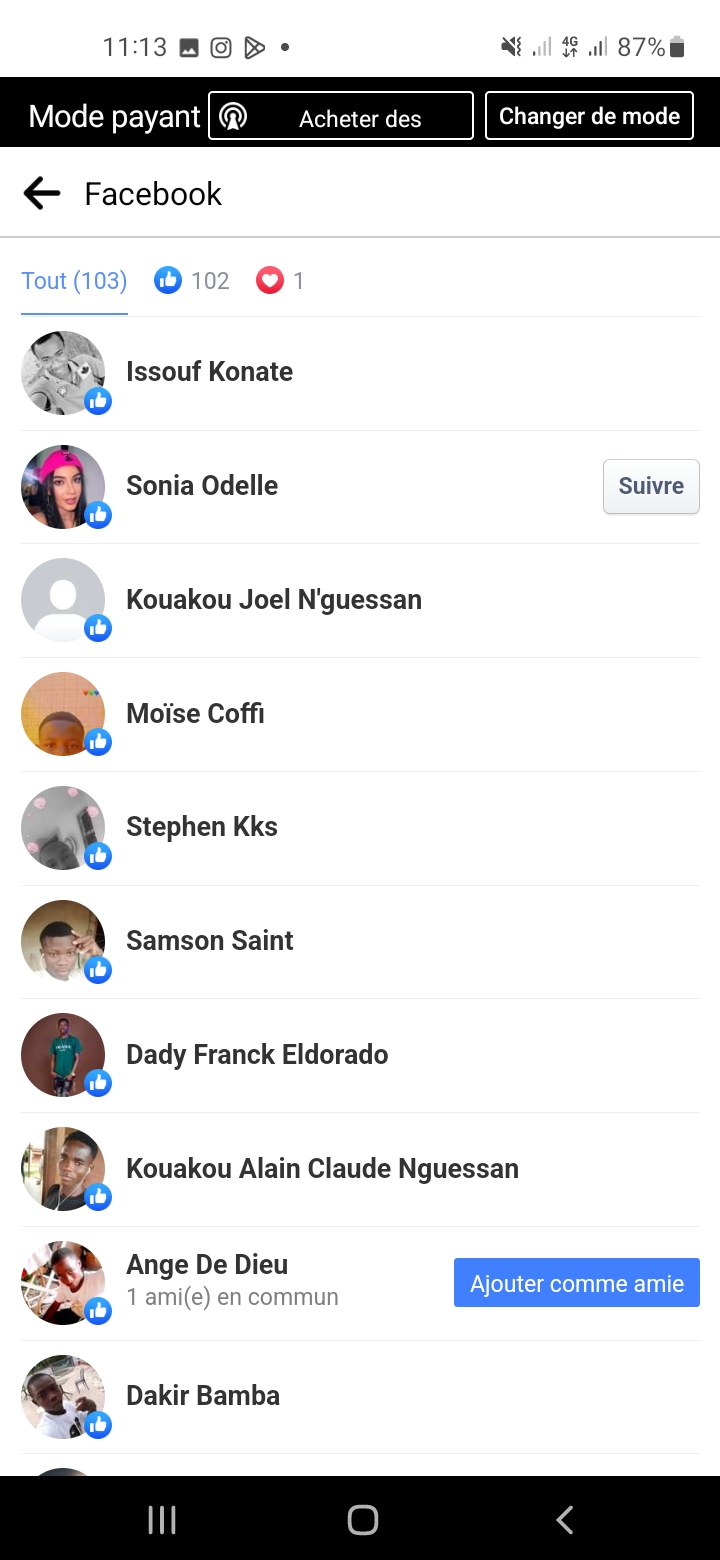
Task: Open the Android recent apps button
Action: pyautogui.click(x=162, y=1520)
